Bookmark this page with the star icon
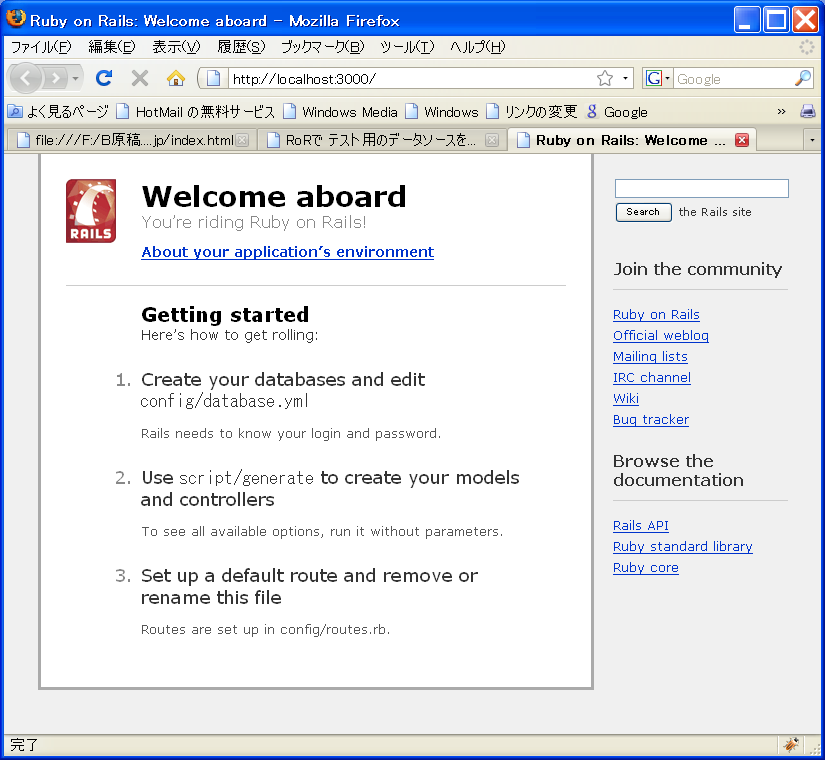Image resolution: width=825 pixels, height=760 pixels. (x=605, y=78)
